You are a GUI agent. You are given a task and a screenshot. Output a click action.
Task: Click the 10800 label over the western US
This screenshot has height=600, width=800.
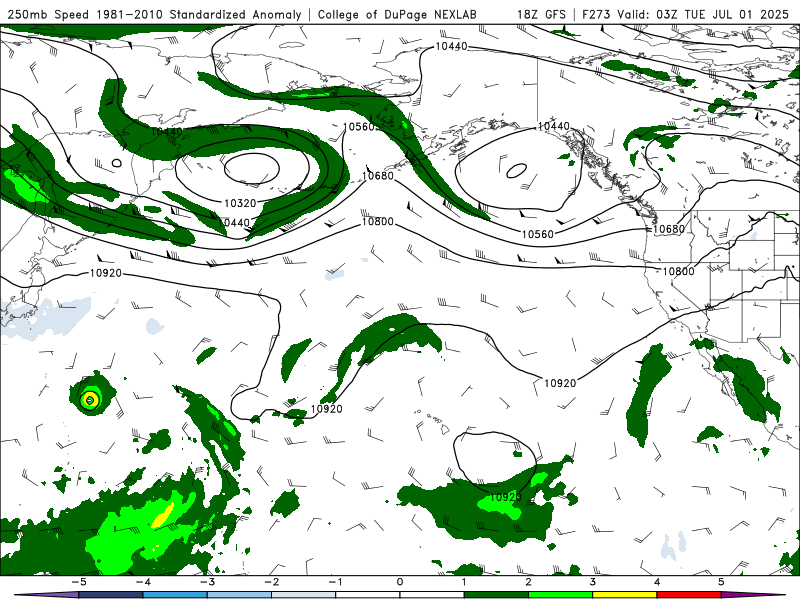pyautogui.click(x=679, y=271)
